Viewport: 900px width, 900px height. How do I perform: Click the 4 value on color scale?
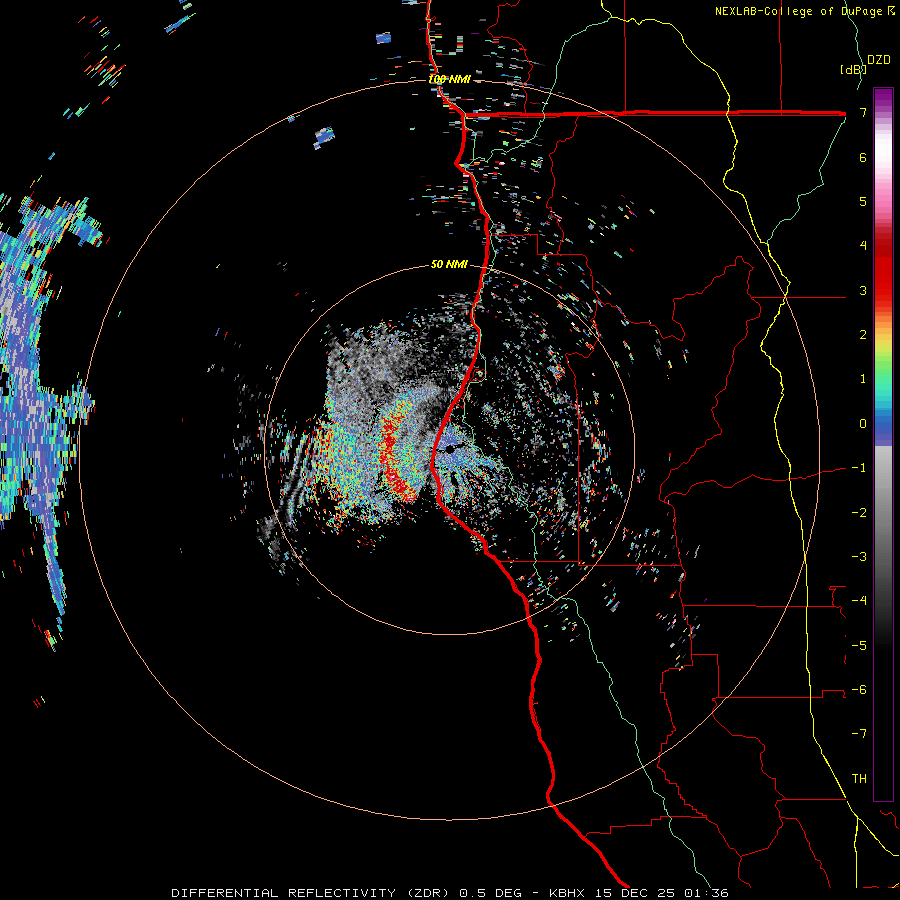(x=863, y=246)
